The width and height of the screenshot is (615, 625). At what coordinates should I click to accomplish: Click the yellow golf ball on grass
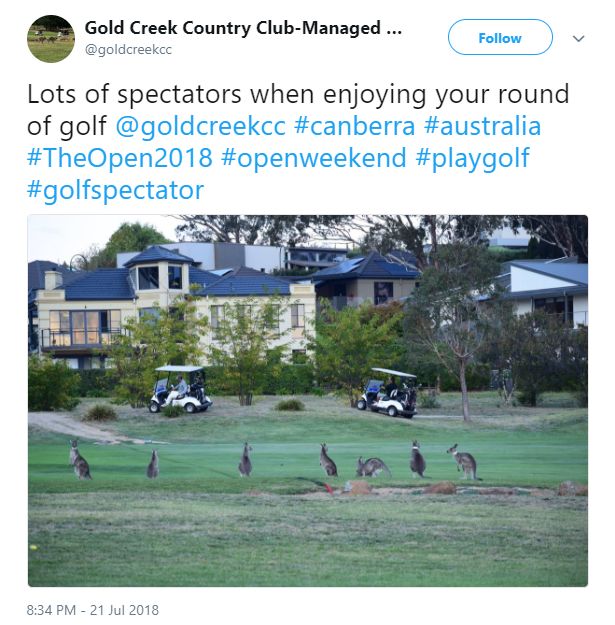pos(33,547)
